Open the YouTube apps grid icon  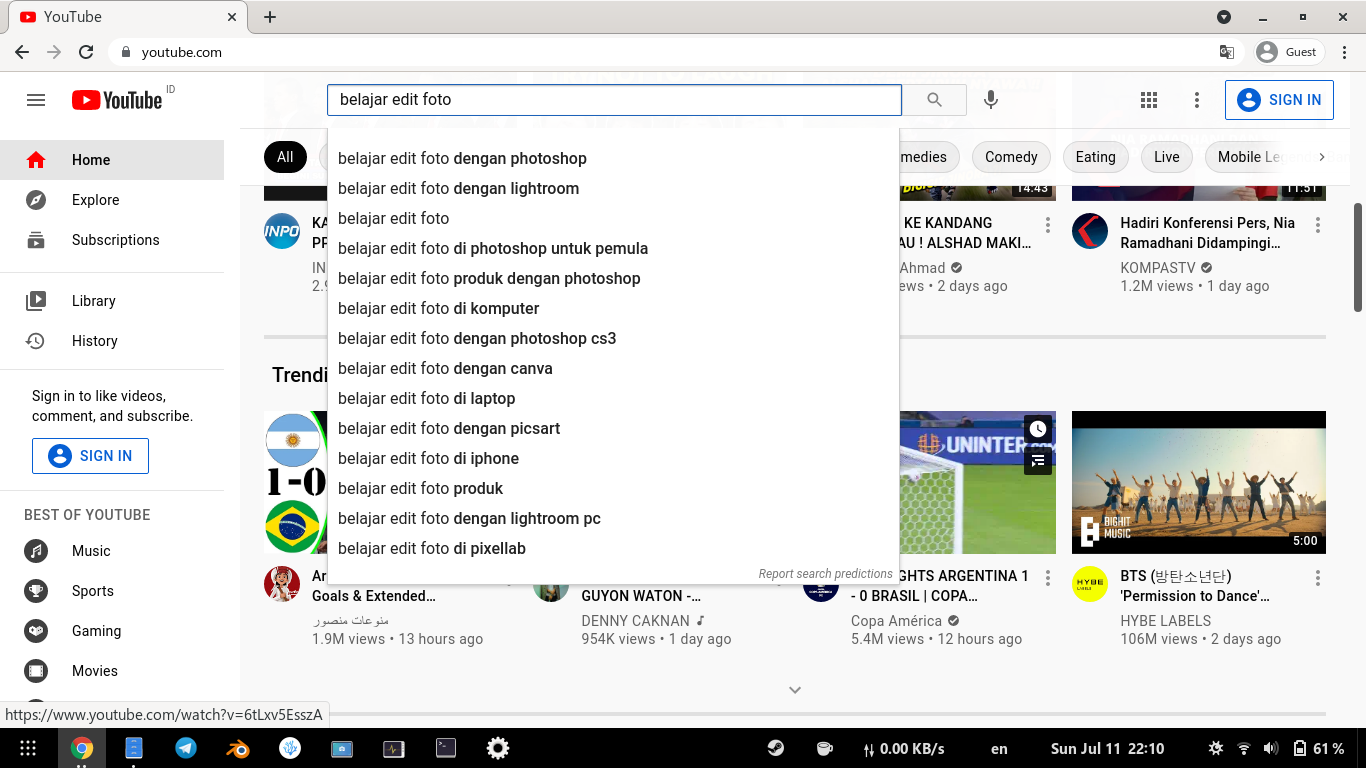click(1149, 100)
